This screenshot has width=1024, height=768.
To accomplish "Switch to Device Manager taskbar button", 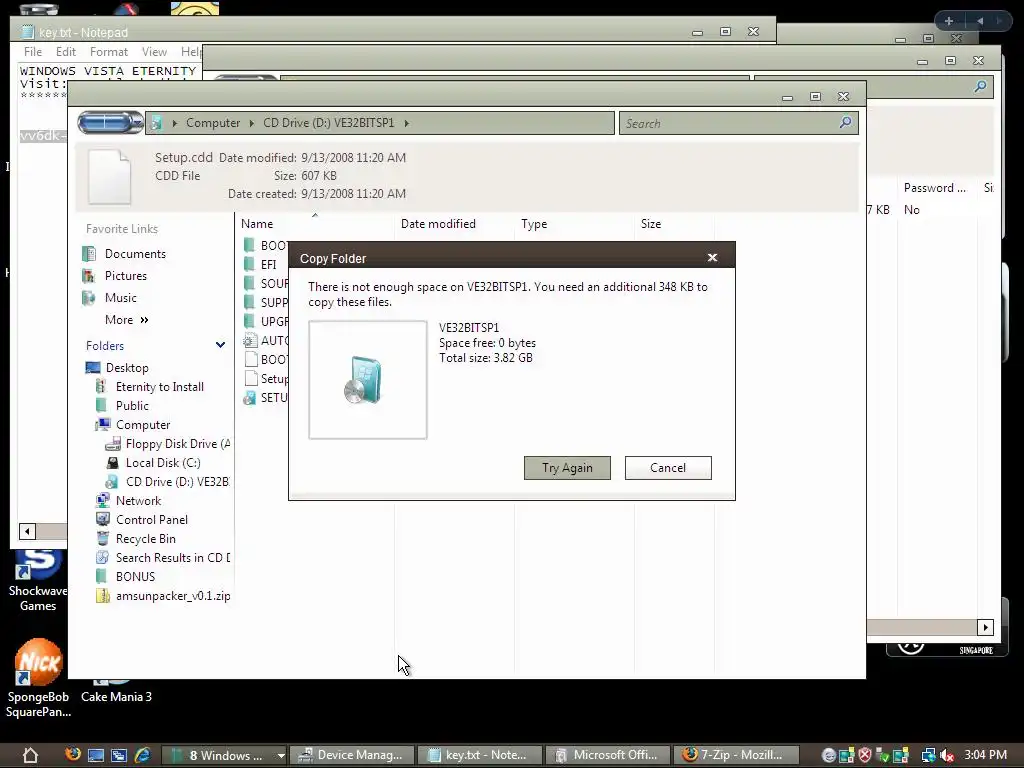I will tap(352, 755).
